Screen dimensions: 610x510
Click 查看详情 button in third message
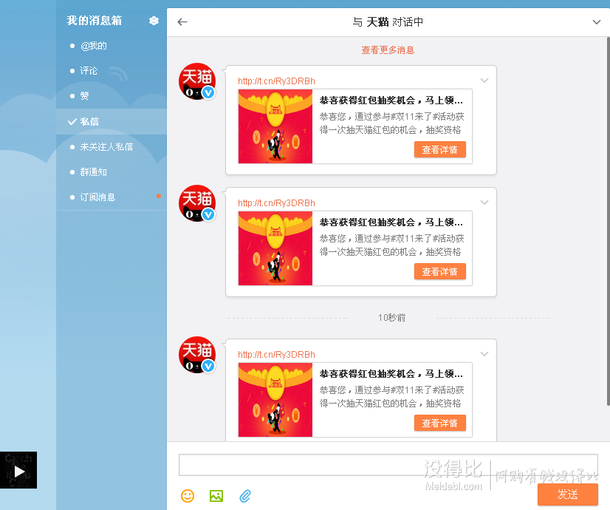(x=440, y=423)
